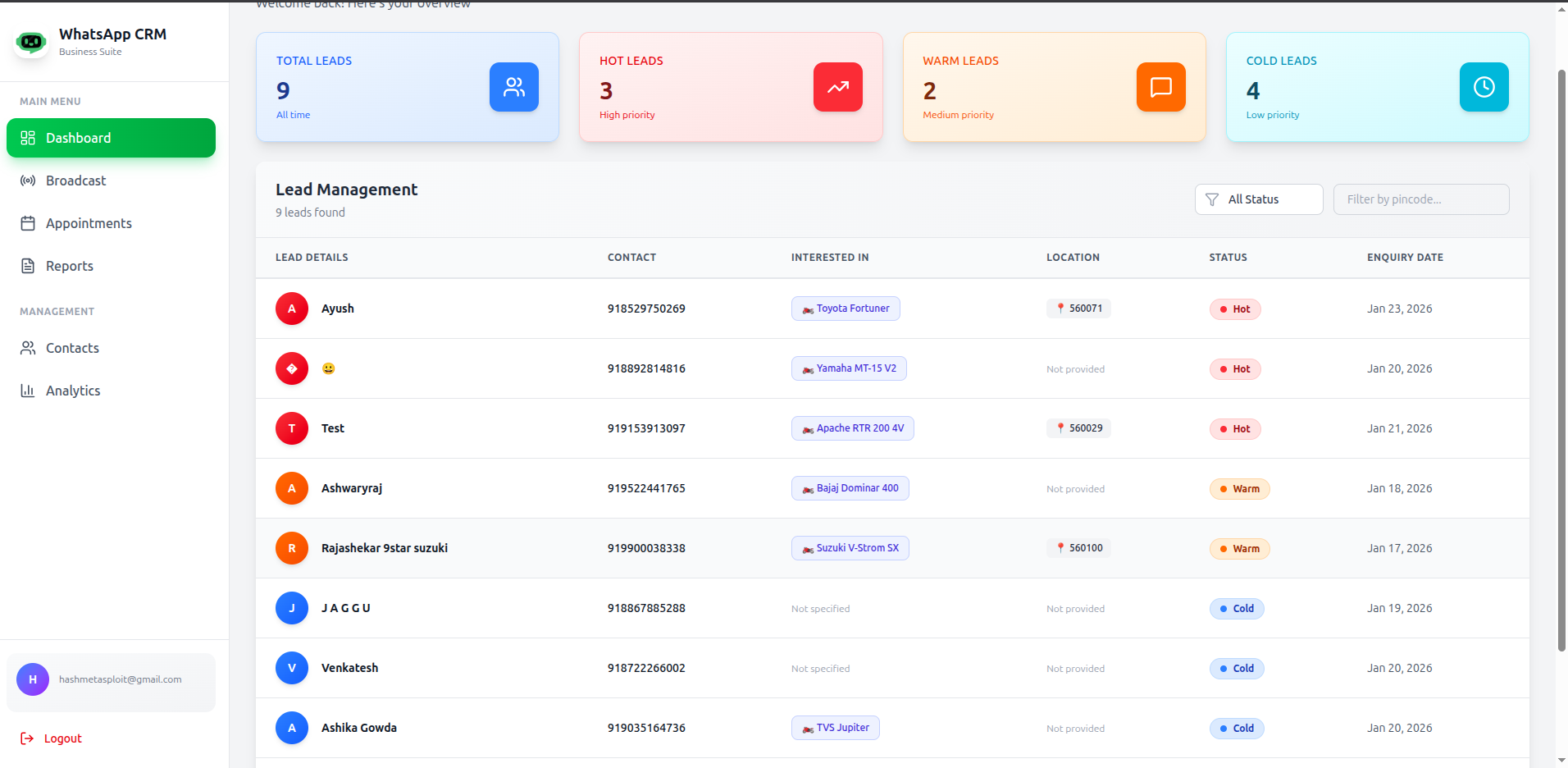Image resolution: width=1568 pixels, height=768 pixels.
Task: Click the Reports document icon
Action: point(28,266)
